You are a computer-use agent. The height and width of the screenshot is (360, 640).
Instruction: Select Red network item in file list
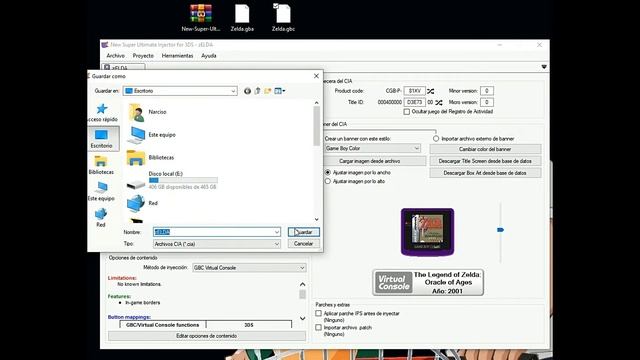pos(142,203)
